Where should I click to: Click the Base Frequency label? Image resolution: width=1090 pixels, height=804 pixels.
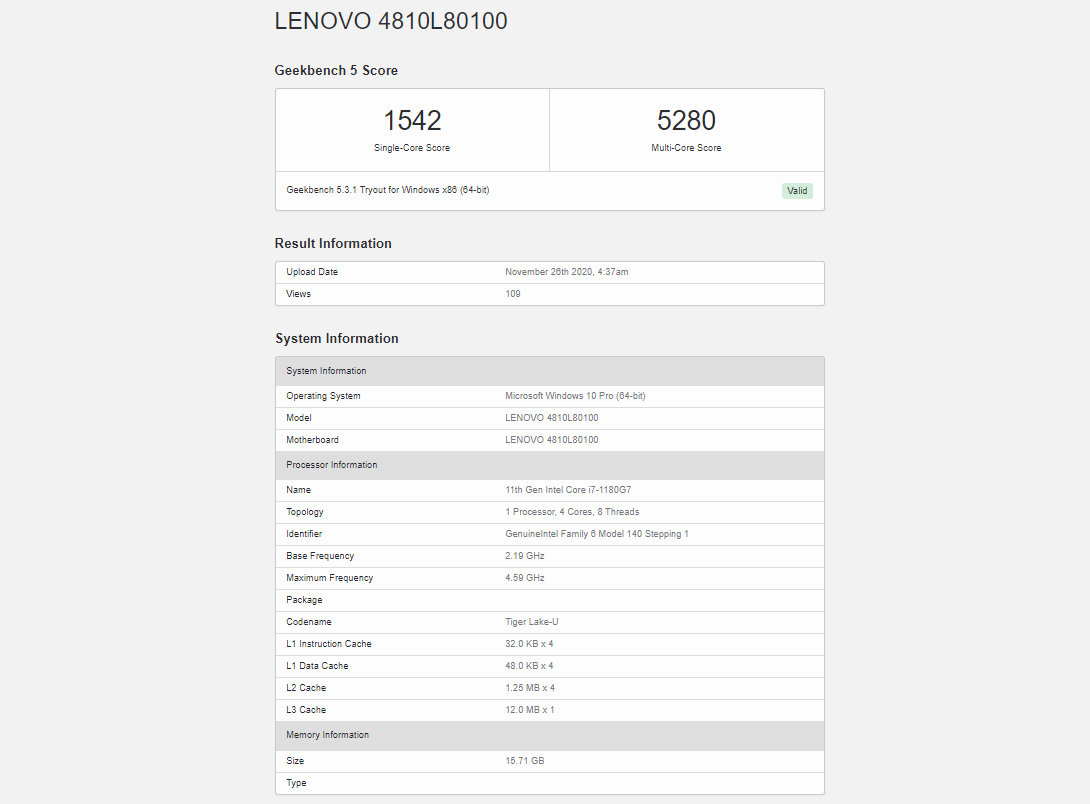320,556
